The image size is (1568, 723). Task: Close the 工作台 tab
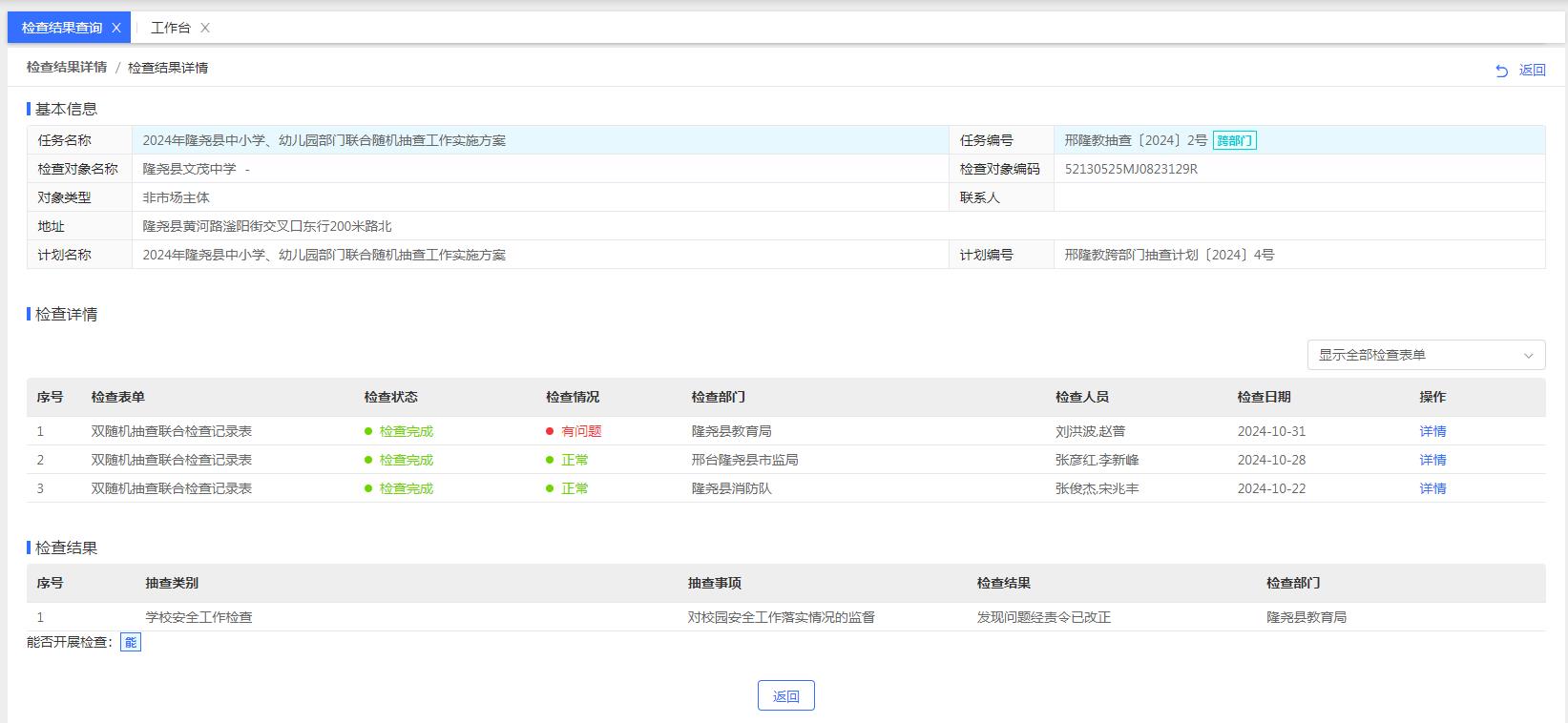point(205,28)
